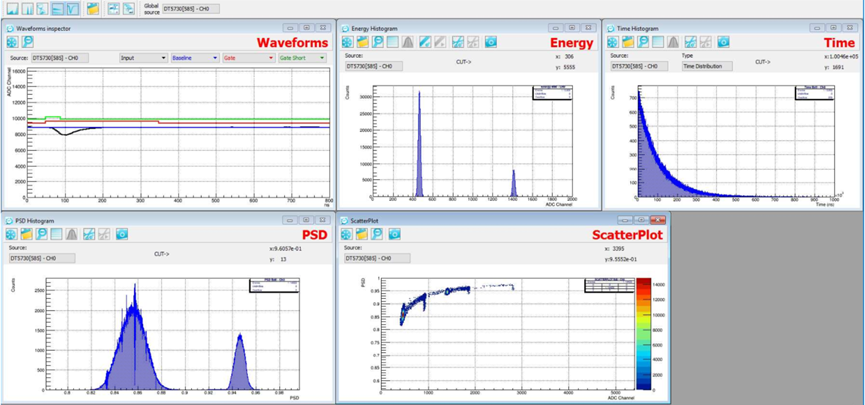The height and width of the screenshot is (405, 865).
Task: Open folder icon in the main toolbar
Action: click(93, 8)
